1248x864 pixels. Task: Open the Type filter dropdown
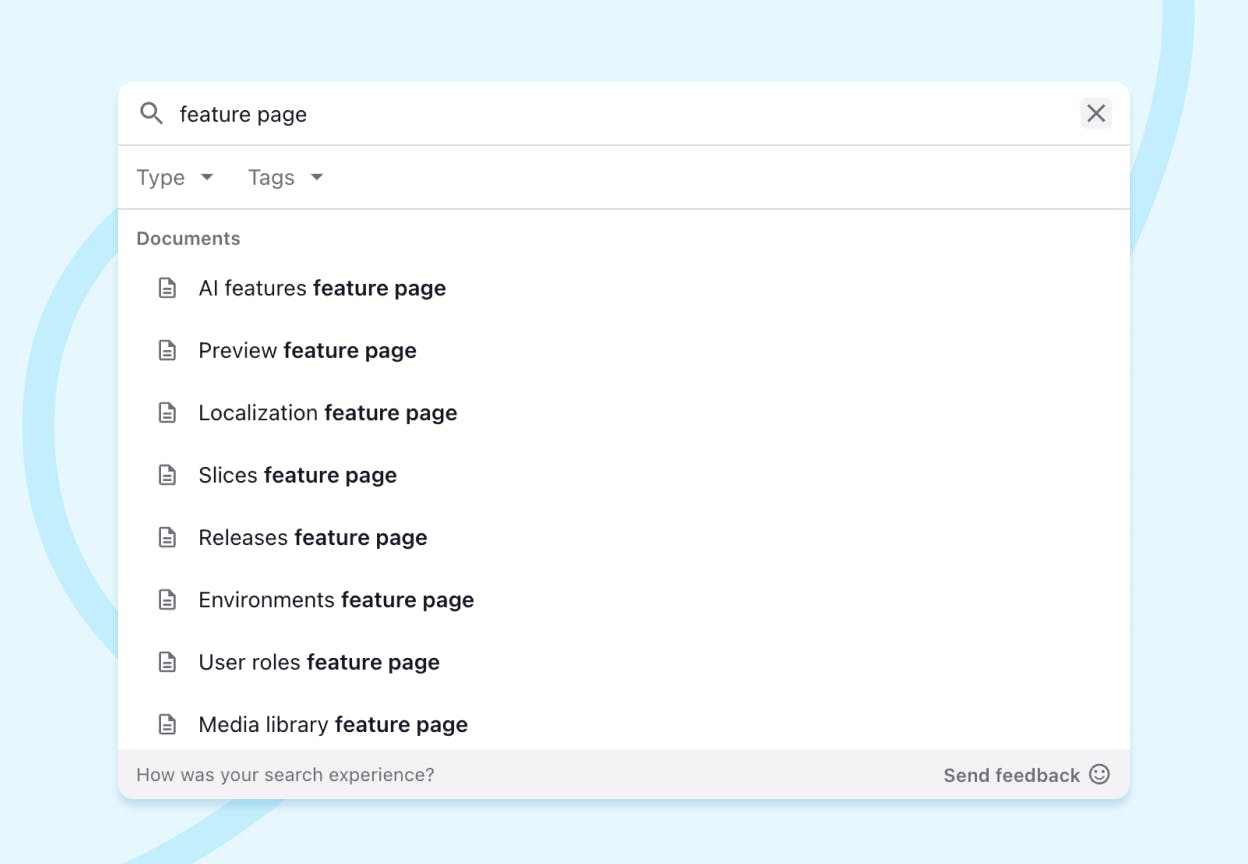coord(174,177)
